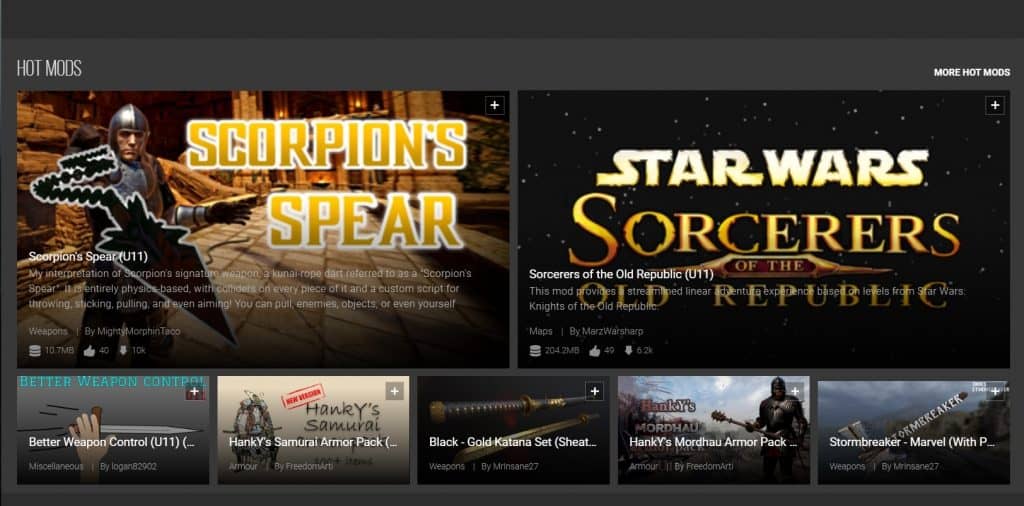Open Sorcerers of the Old Republic (U11) title
This screenshot has width=1024, height=506.
(x=621, y=274)
